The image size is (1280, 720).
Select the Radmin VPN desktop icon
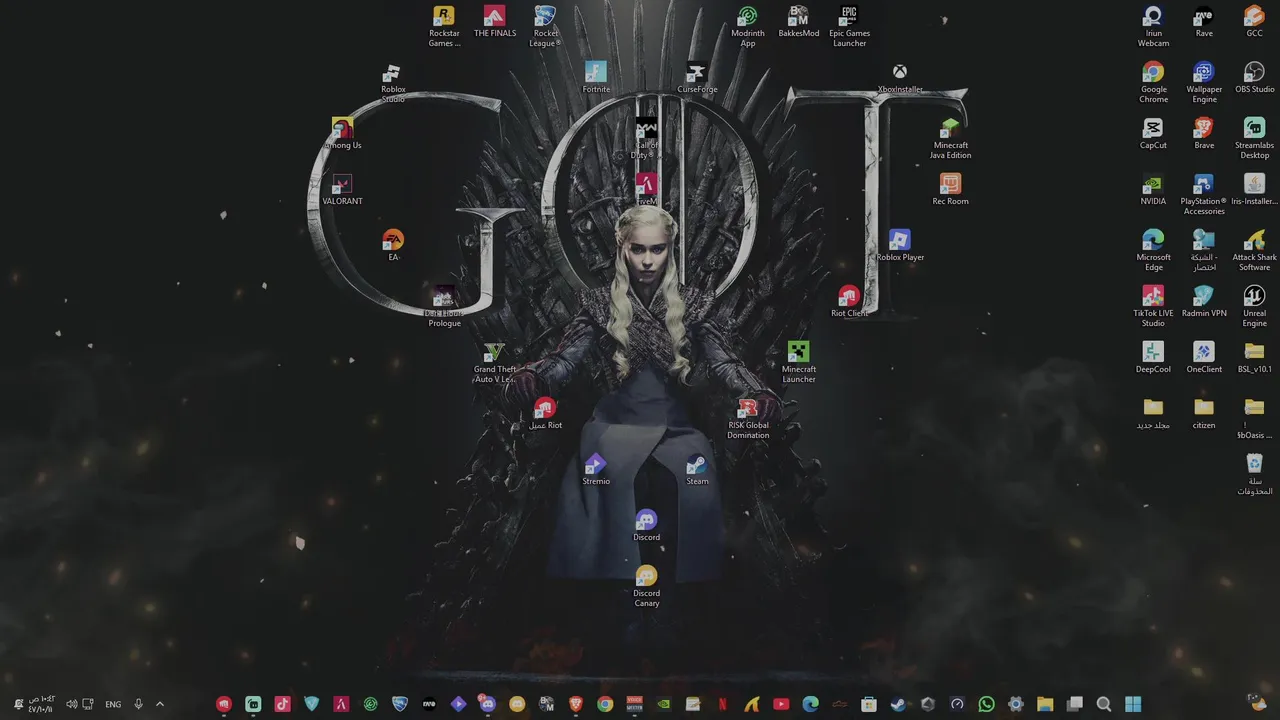[1204, 302]
